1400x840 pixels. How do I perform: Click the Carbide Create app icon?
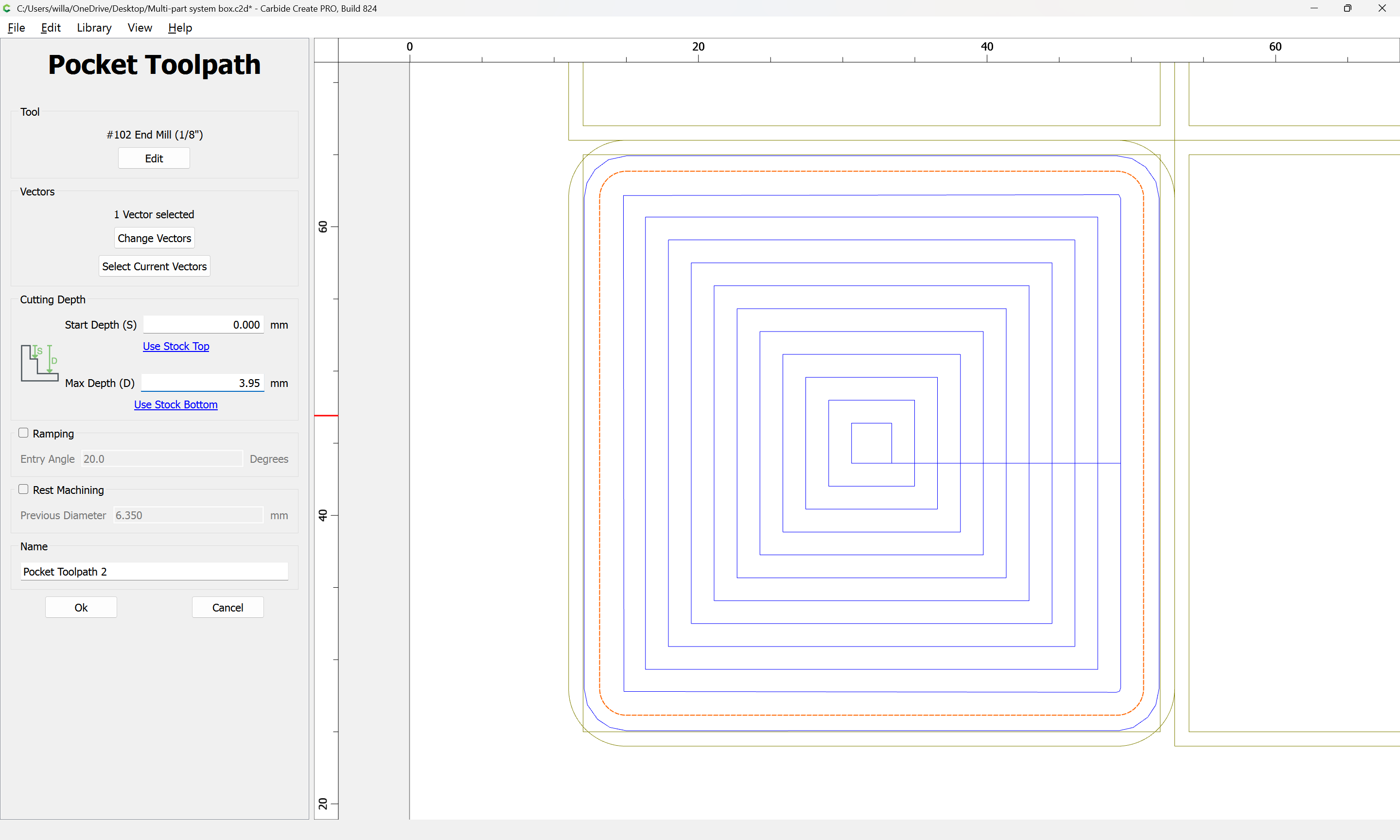[x=7, y=8]
